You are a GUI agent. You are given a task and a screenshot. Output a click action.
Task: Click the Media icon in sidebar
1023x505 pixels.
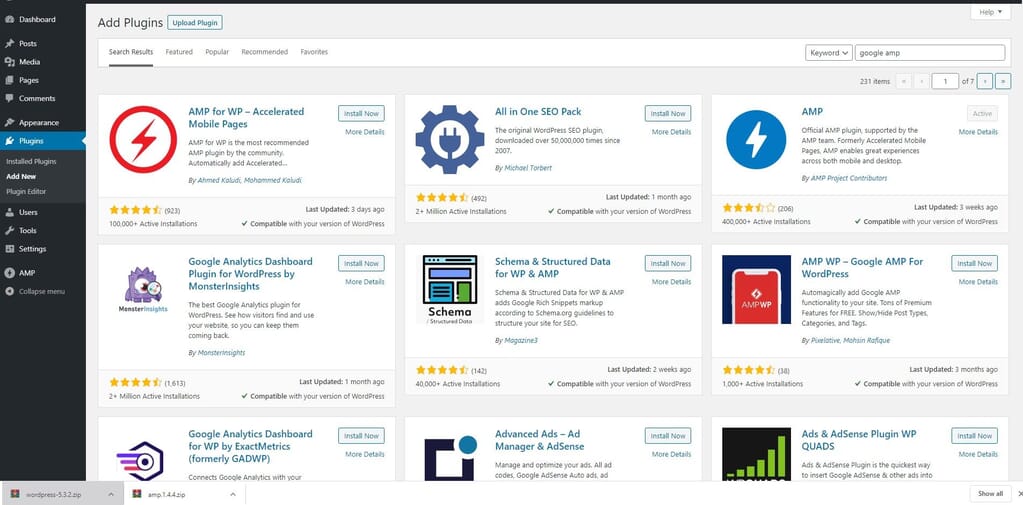click(x=9, y=62)
